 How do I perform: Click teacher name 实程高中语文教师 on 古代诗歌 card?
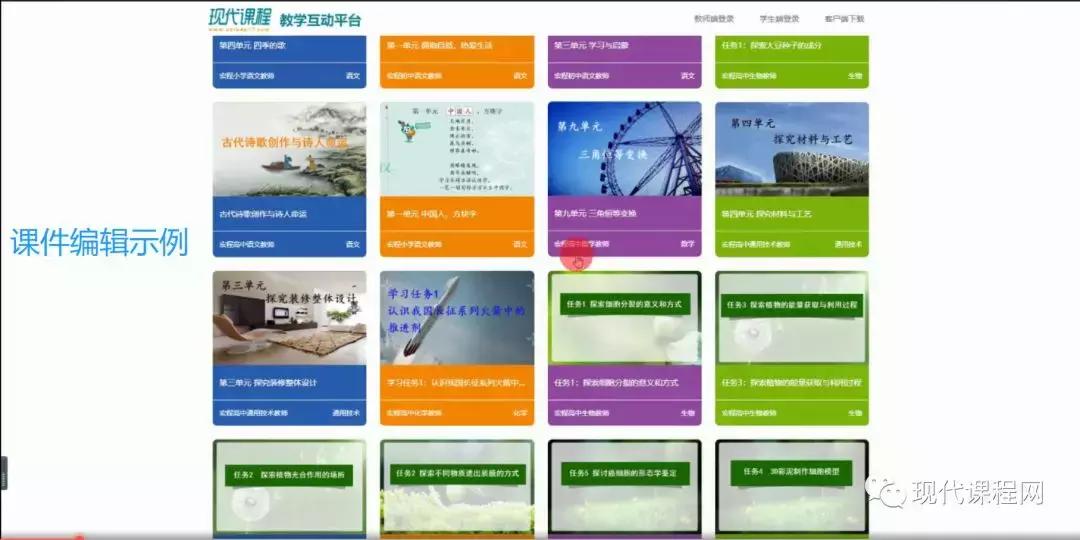[247, 244]
